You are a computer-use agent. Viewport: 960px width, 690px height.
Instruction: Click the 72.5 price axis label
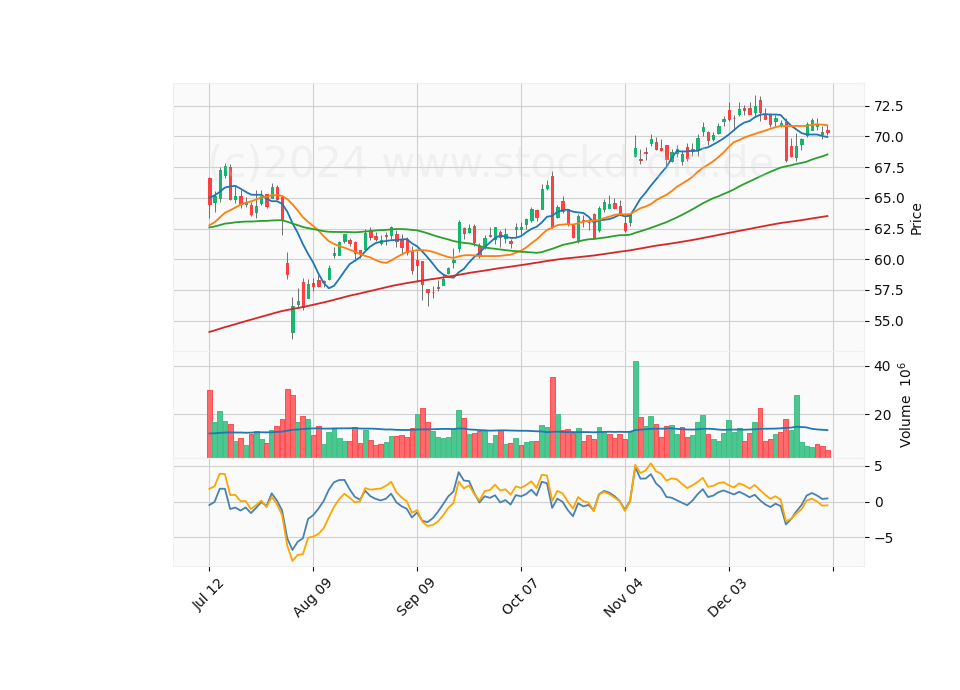click(889, 107)
